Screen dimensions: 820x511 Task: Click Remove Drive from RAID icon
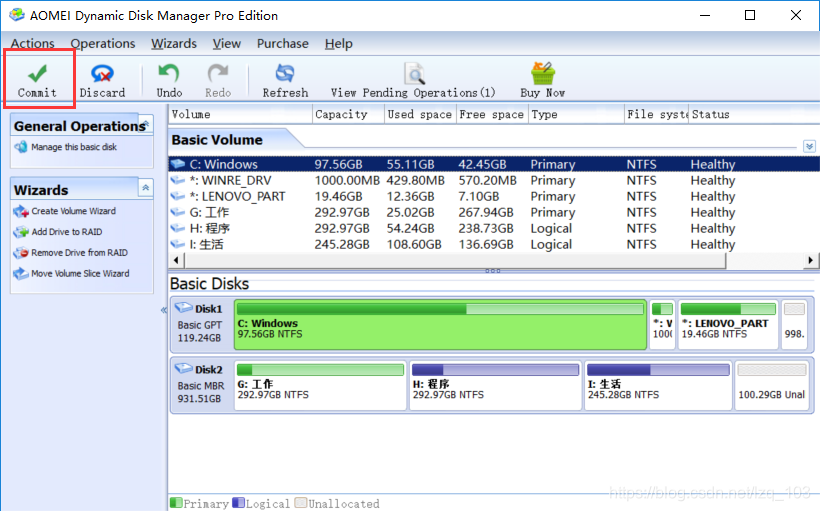pyautogui.click(x=21, y=253)
